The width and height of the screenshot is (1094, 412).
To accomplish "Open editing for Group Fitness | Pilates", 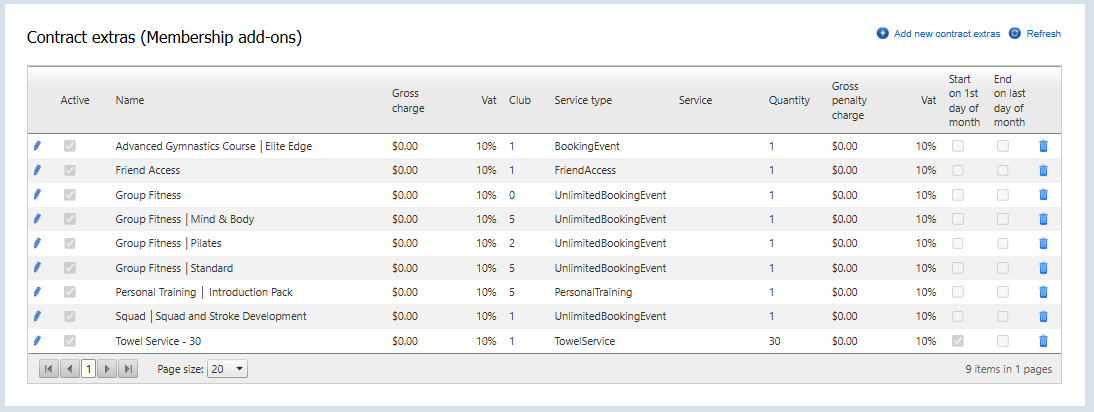I will tap(37, 243).
